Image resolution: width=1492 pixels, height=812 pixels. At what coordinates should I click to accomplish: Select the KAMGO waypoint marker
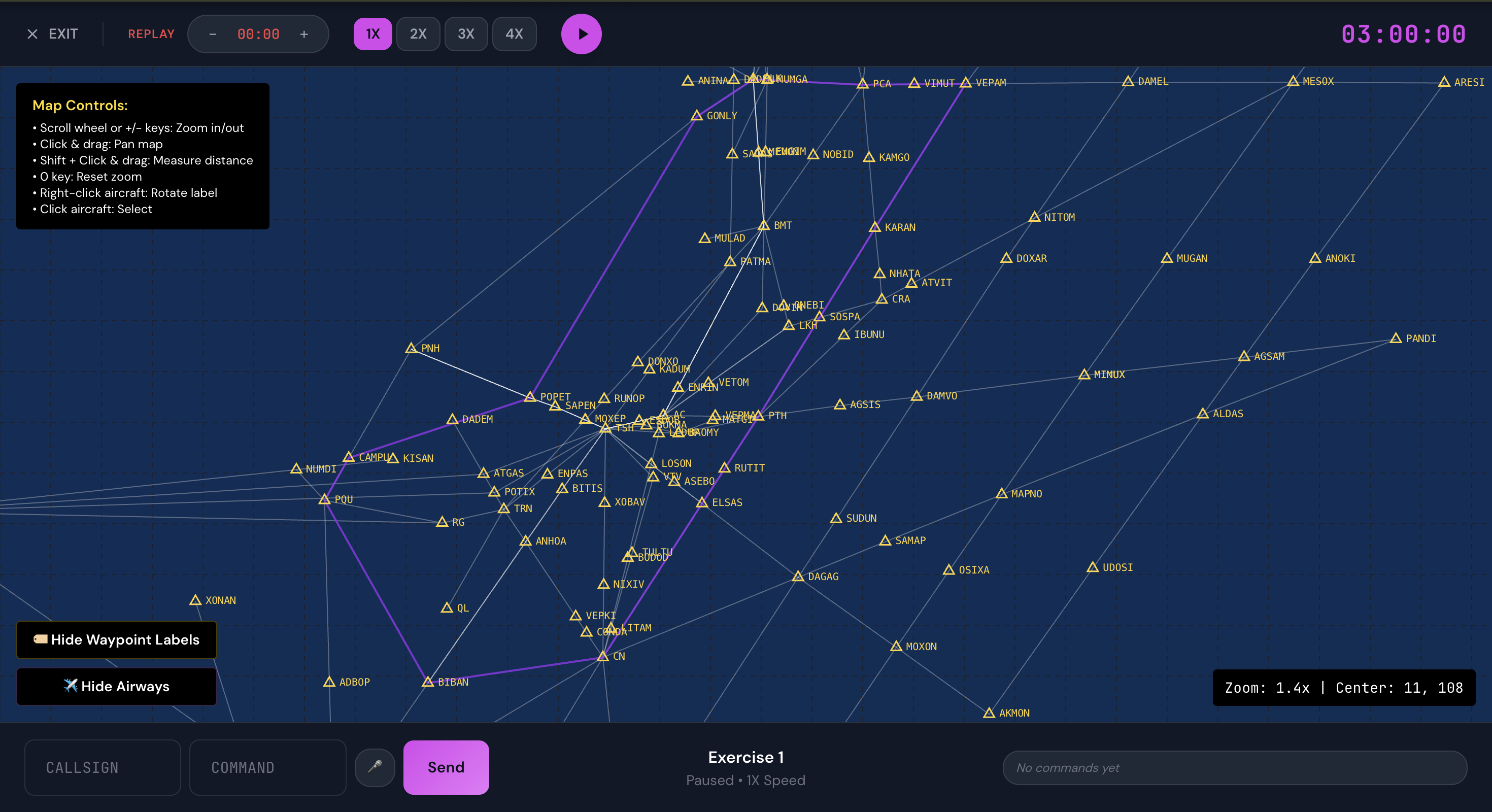click(x=869, y=157)
